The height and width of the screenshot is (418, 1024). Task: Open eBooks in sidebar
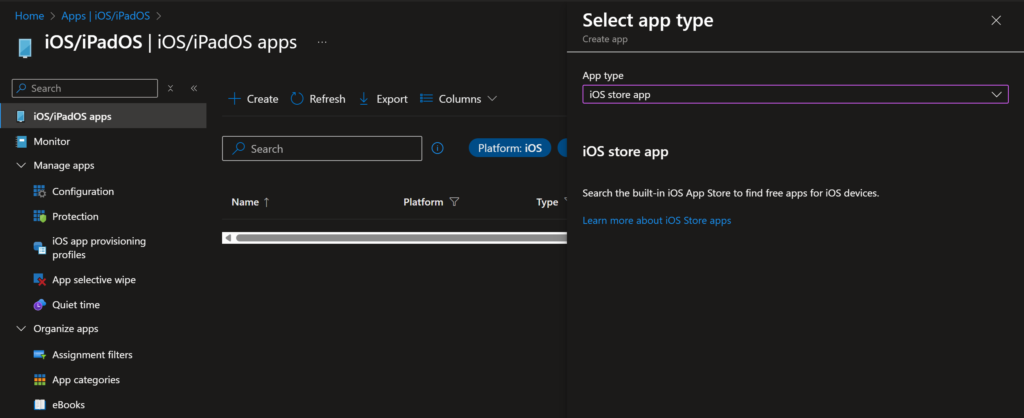coord(69,404)
